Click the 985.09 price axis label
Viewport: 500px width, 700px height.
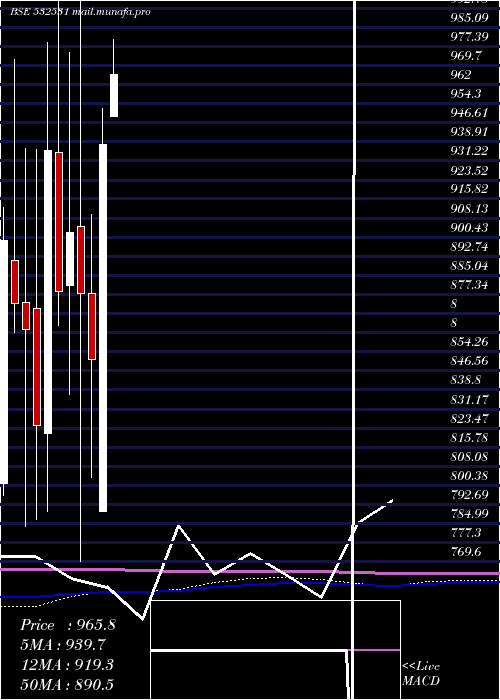pos(469,18)
